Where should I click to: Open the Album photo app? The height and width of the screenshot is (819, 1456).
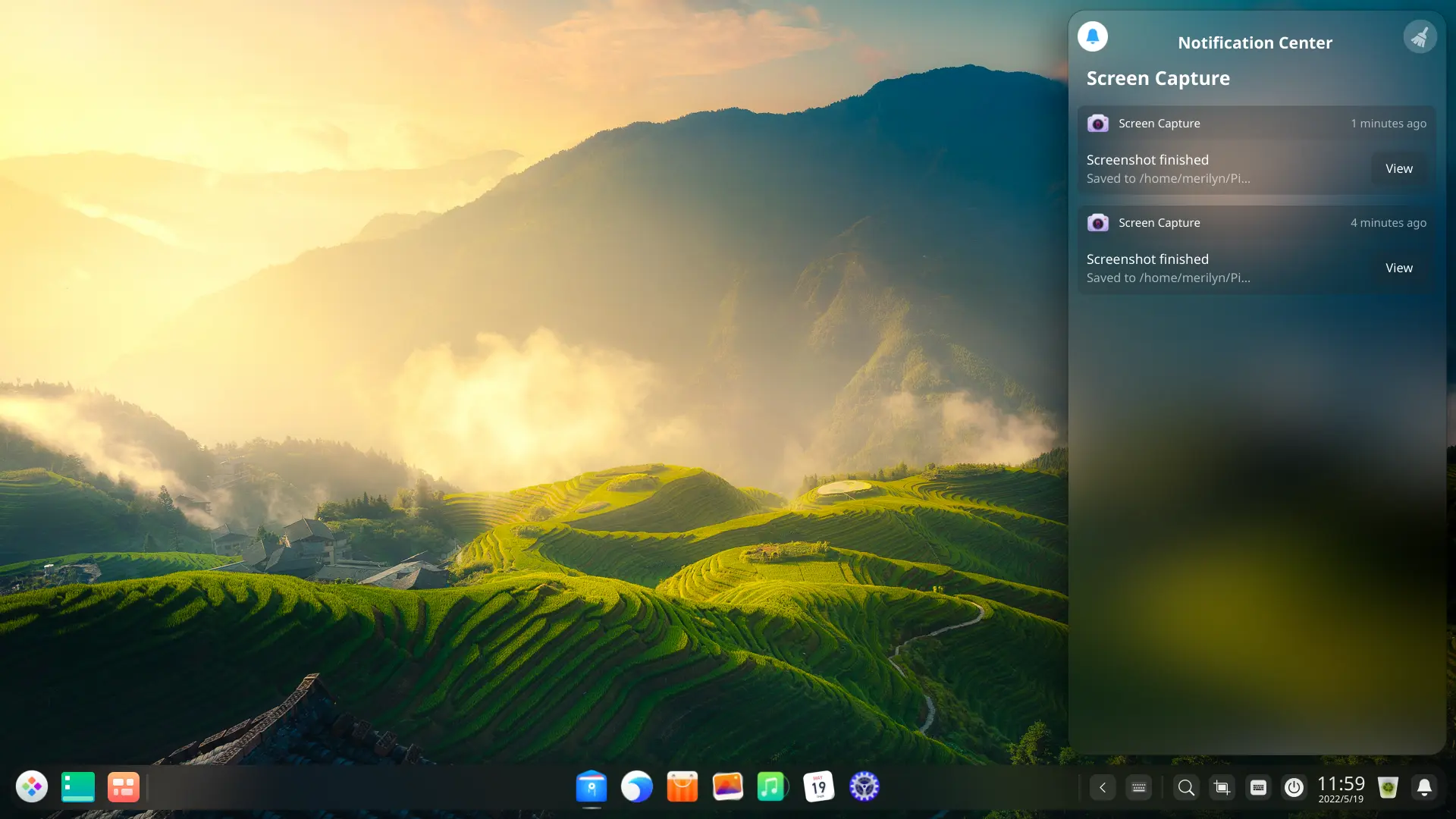point(728,787)
